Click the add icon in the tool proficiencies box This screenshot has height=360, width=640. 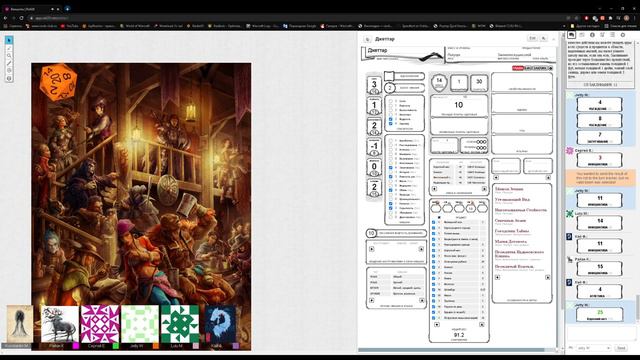pos(371,249)
